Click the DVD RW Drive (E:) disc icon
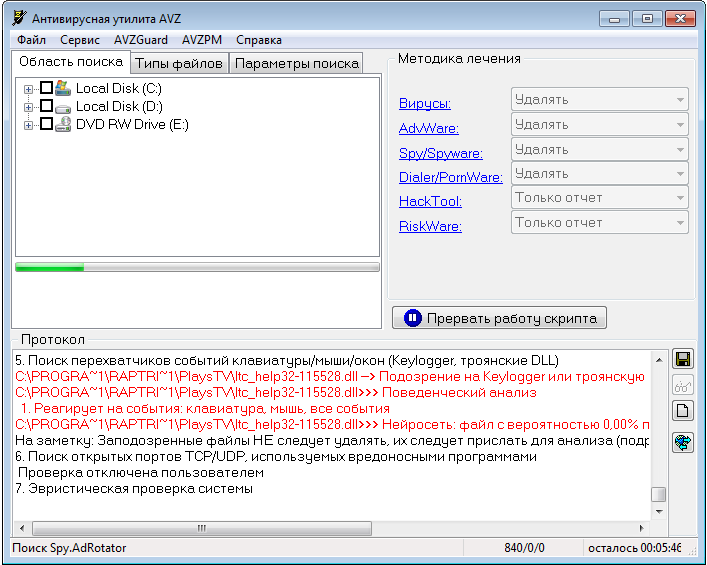This screenshot has height=565, width=707. (63, 124)
